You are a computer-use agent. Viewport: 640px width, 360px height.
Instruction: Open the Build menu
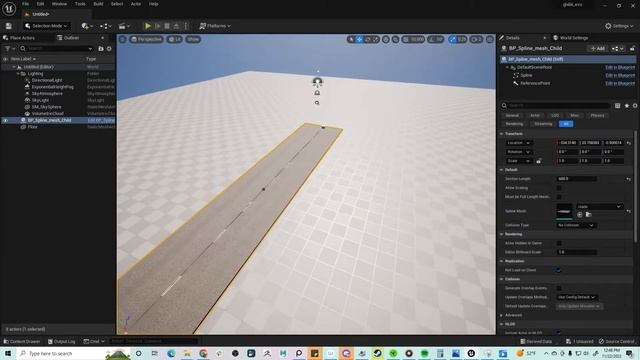tap(98, 4)
